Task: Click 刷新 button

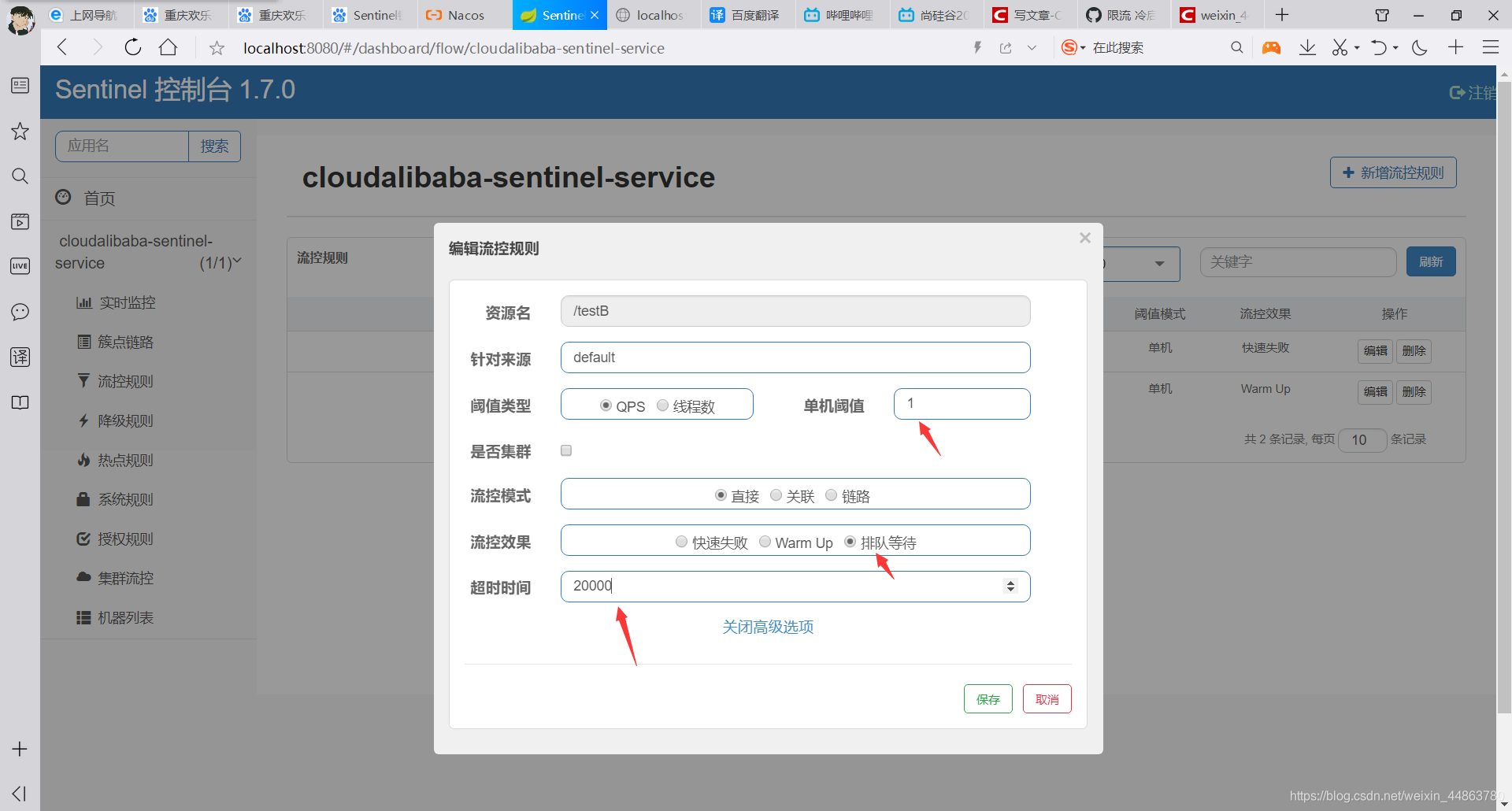Action: tap(1431, 262)
